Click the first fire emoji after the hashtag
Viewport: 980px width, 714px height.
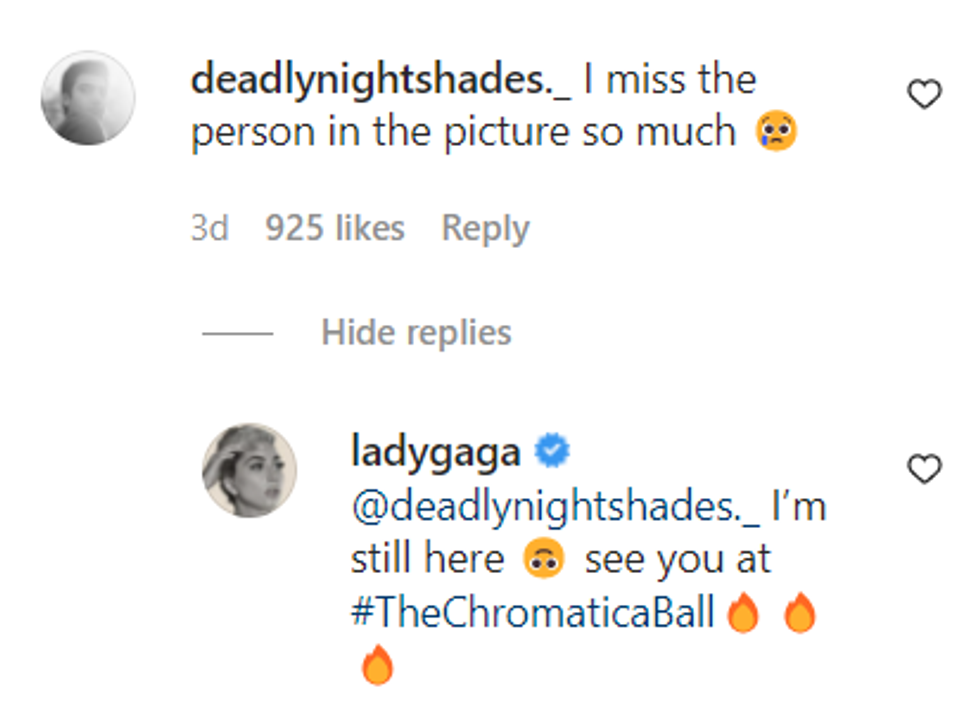click(743, 612)
